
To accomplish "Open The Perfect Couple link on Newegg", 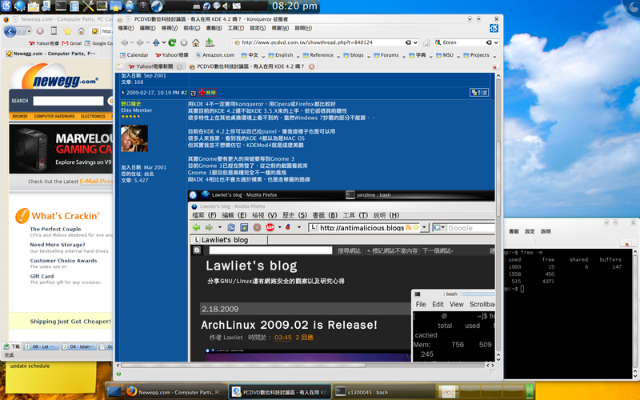I will pos(56,229).
